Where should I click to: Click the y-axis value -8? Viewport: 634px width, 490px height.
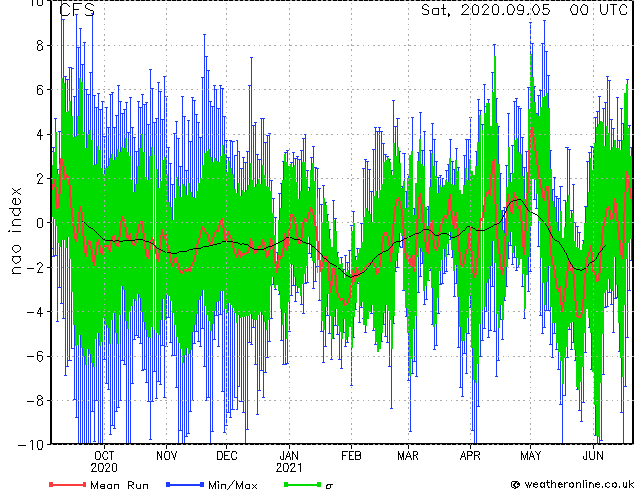(x=35, y=401)
